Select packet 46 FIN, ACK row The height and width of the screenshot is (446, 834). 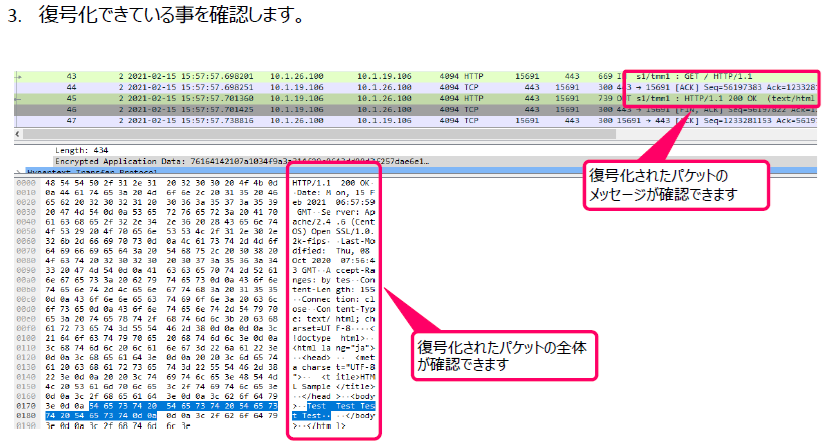pyautogui.click(x=415, y=110)
